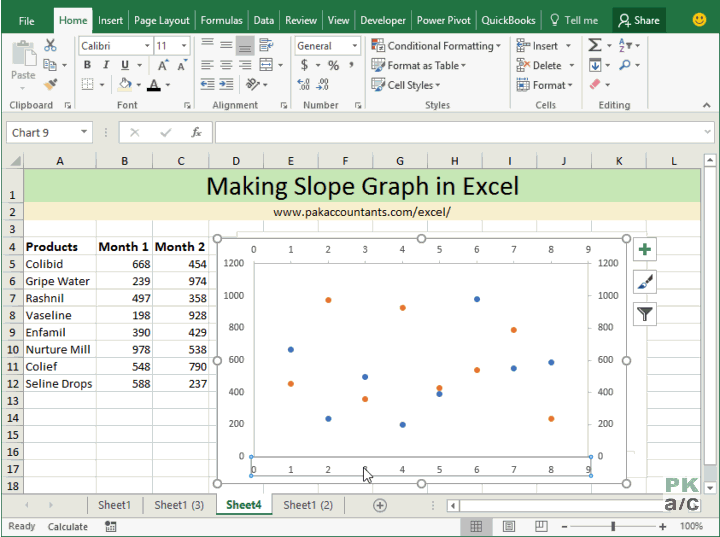The width and height of the screenshot is (720, 537).
Task: Open Chart Elements plus button
Action: point(645,249)
